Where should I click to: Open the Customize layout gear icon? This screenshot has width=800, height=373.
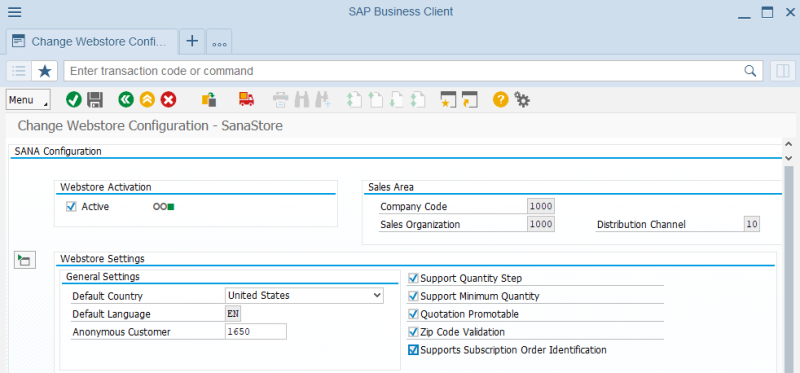click(x=522, y=100)
